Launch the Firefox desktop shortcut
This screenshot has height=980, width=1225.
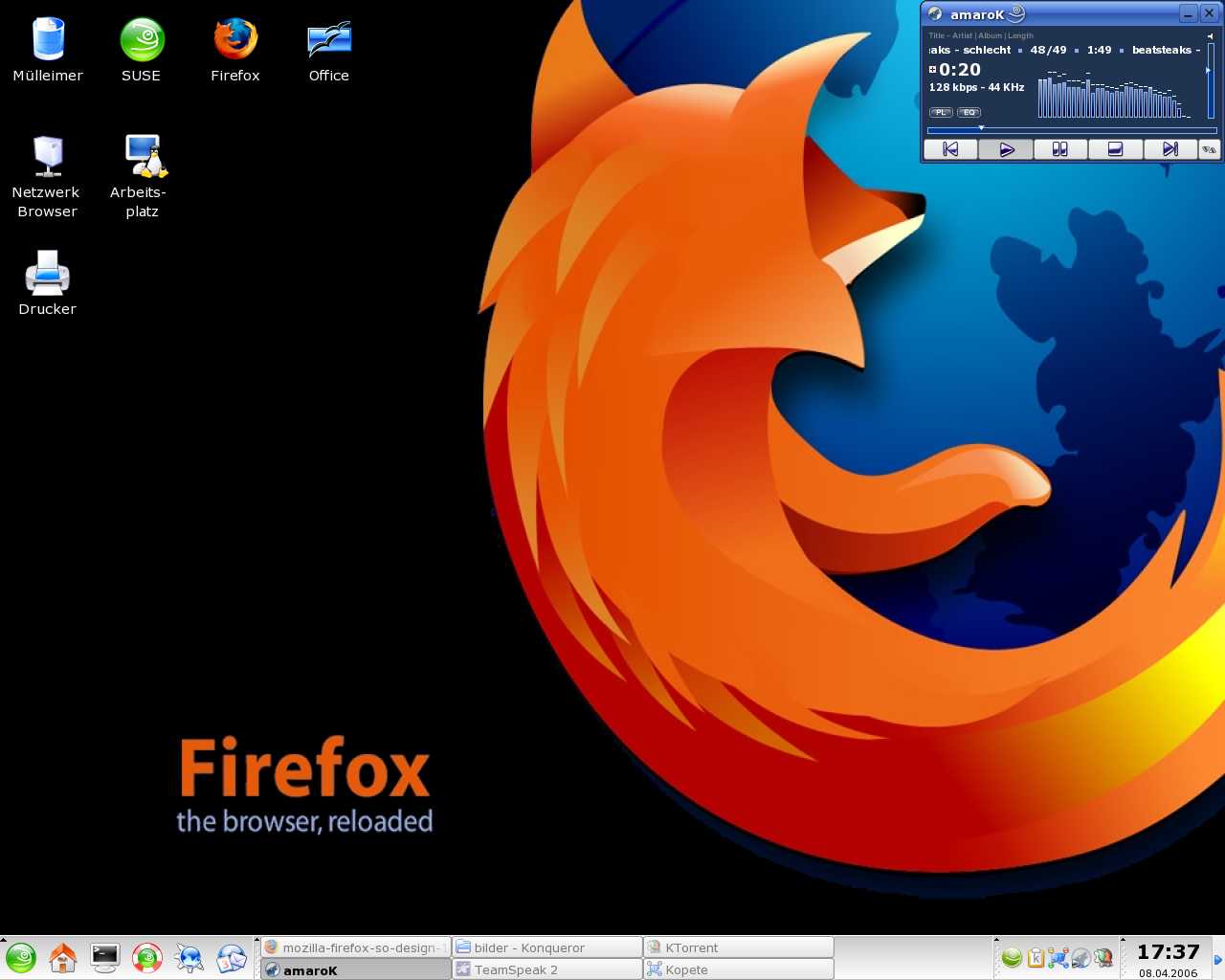coord(235,50)
